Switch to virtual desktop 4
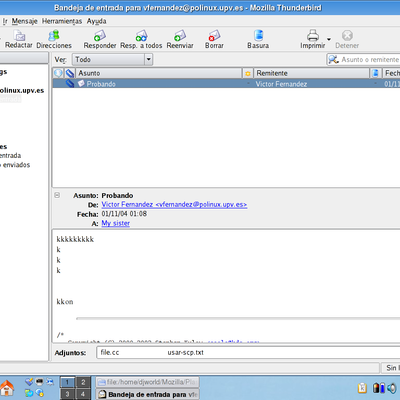This screenshot has width=400, height=400. click(x=83, y=394)
